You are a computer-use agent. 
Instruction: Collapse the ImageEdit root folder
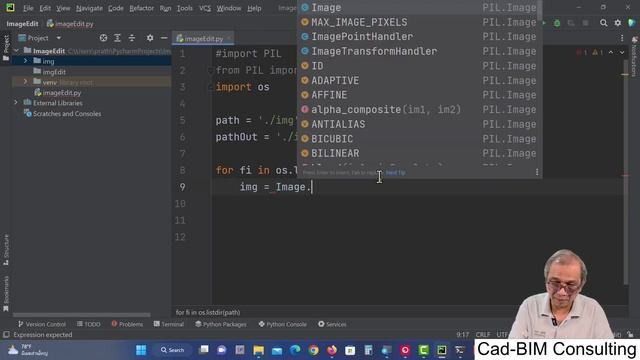coord(16,51)
